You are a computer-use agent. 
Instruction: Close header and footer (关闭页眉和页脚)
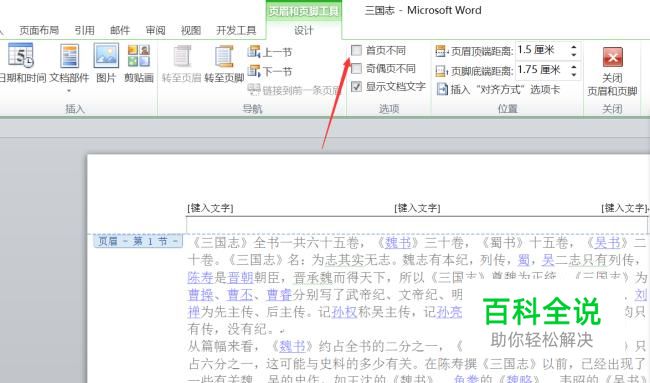[x=612, y=70]
